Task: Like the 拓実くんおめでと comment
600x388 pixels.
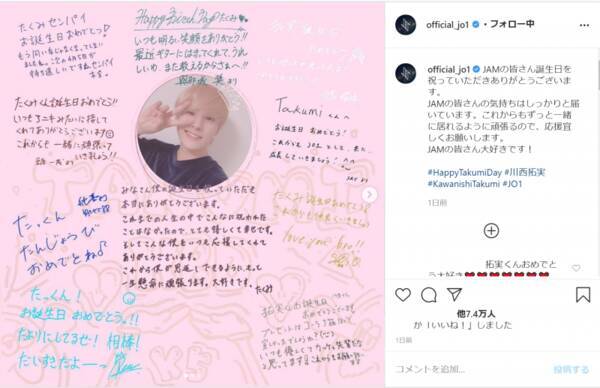Action: pos(576,268)
